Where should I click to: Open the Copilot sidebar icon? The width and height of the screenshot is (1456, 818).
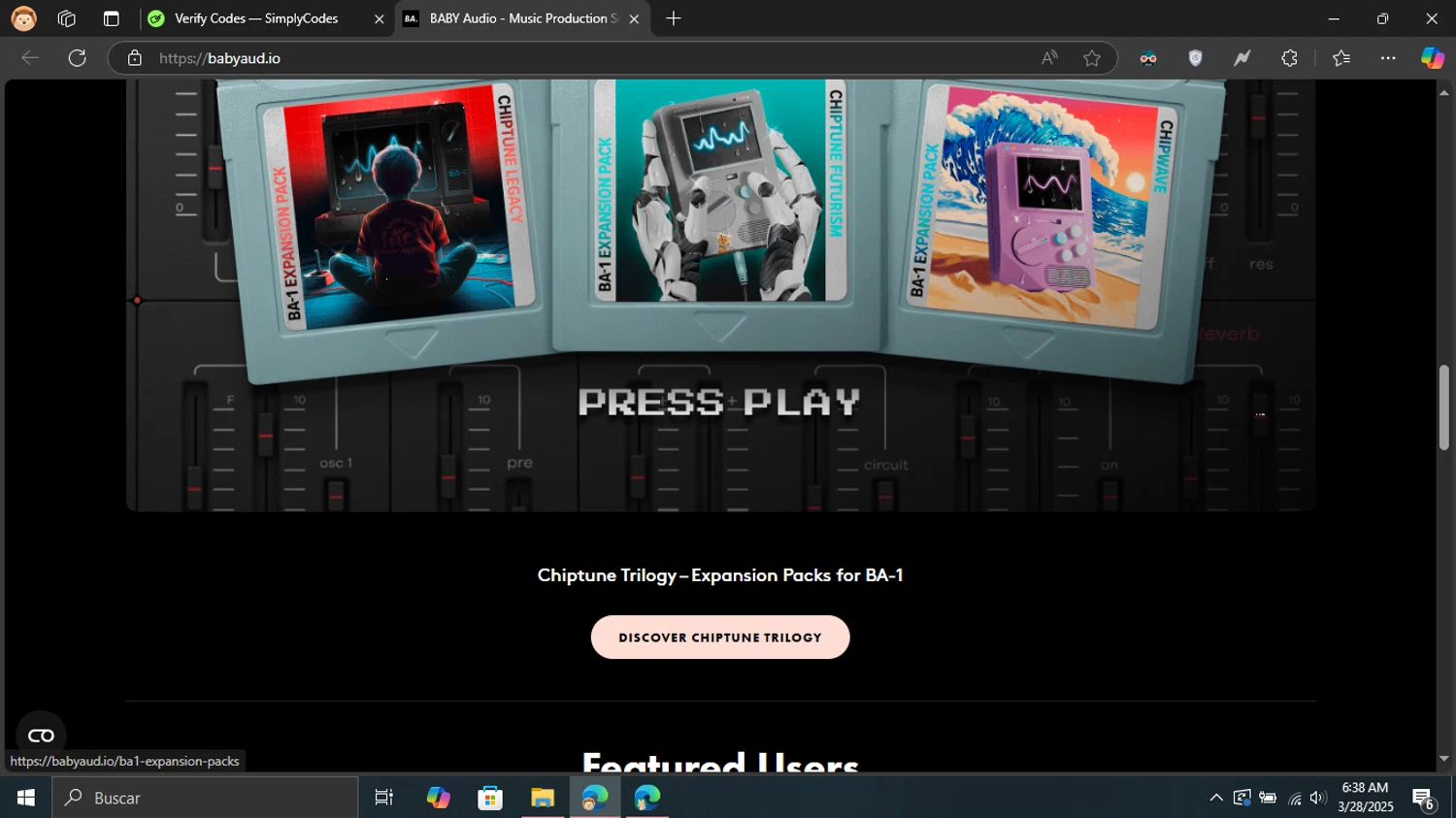click(x=1433, y=58)
